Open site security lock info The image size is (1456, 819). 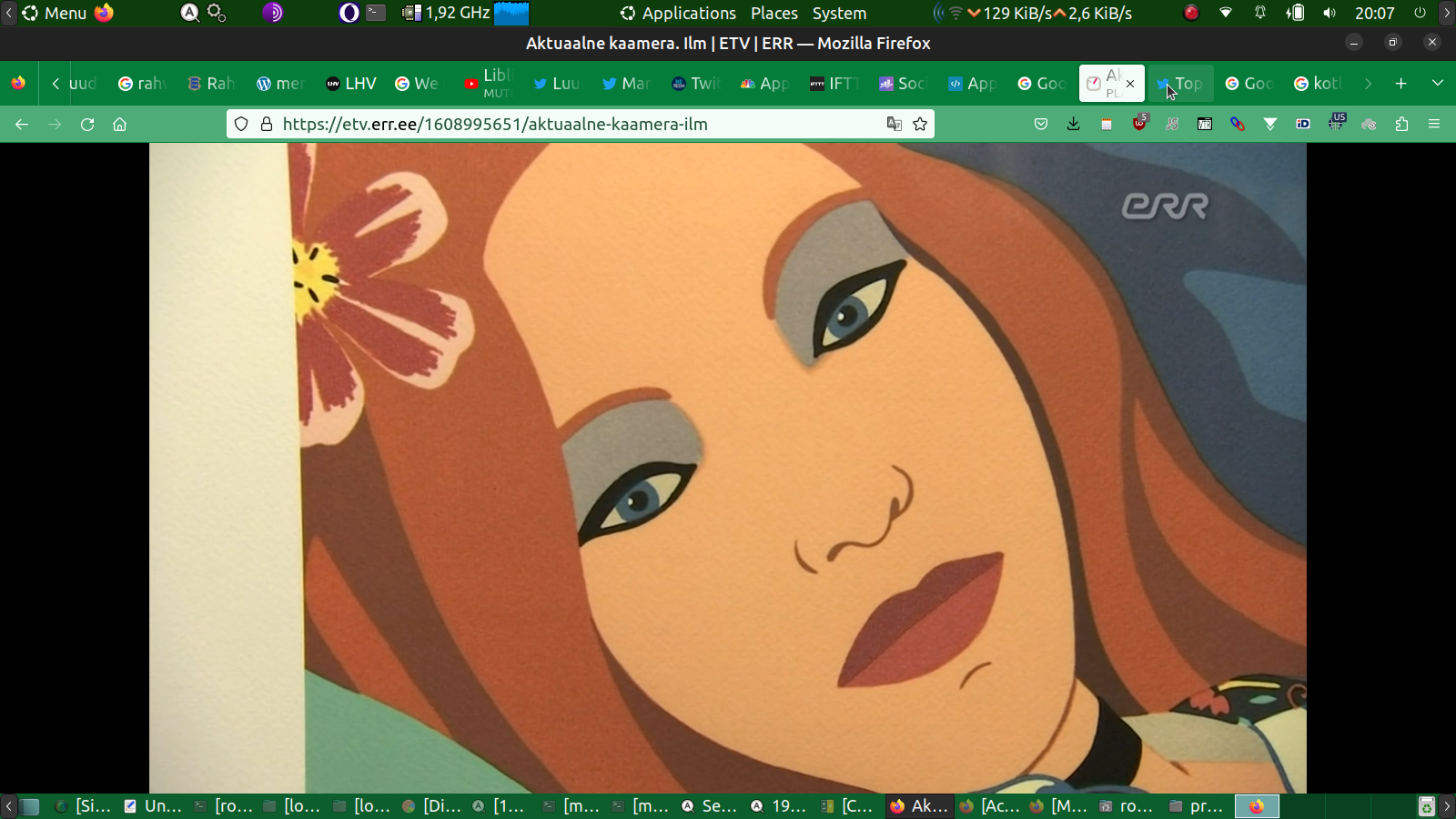[267, 125]
